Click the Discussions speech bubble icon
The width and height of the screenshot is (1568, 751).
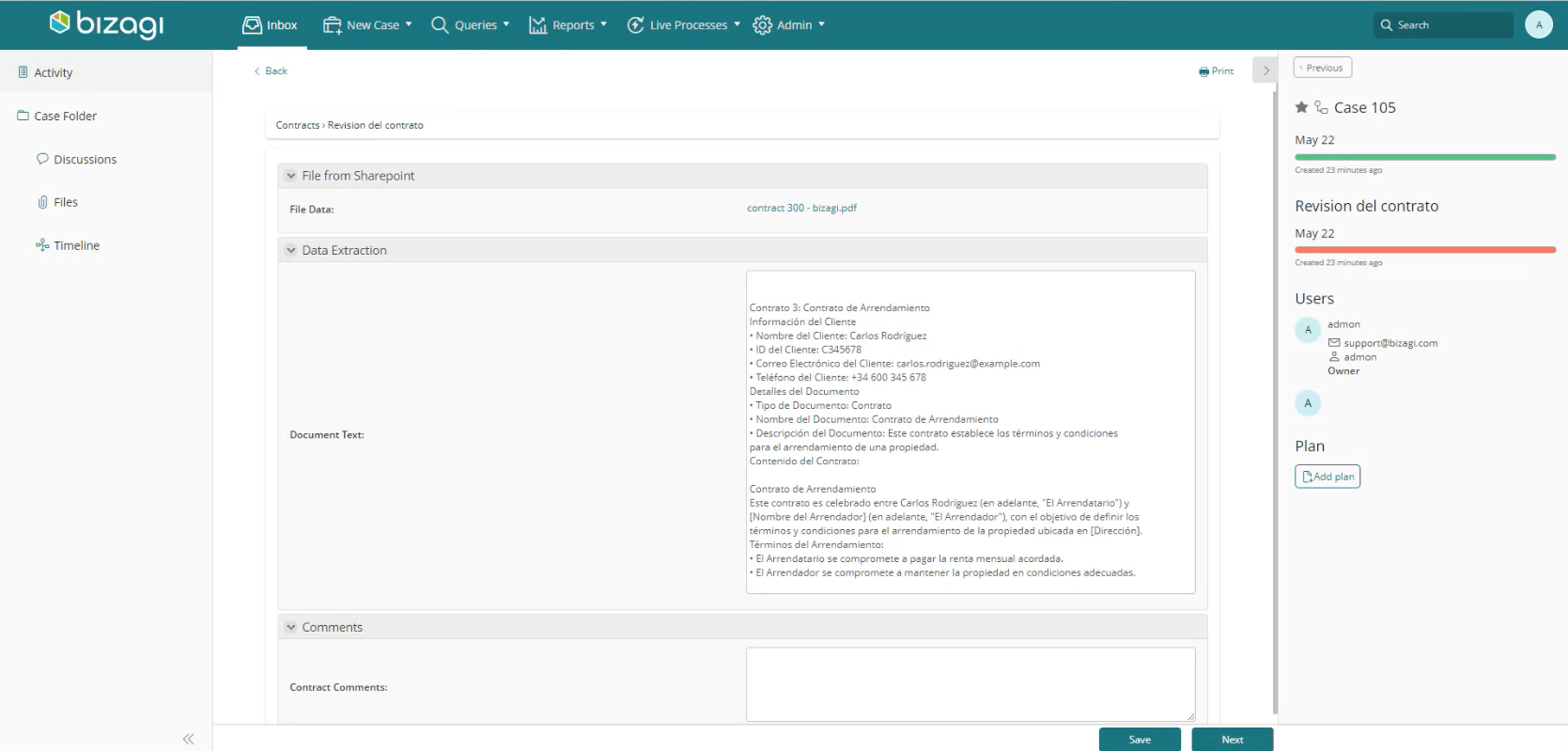[42, 159]
